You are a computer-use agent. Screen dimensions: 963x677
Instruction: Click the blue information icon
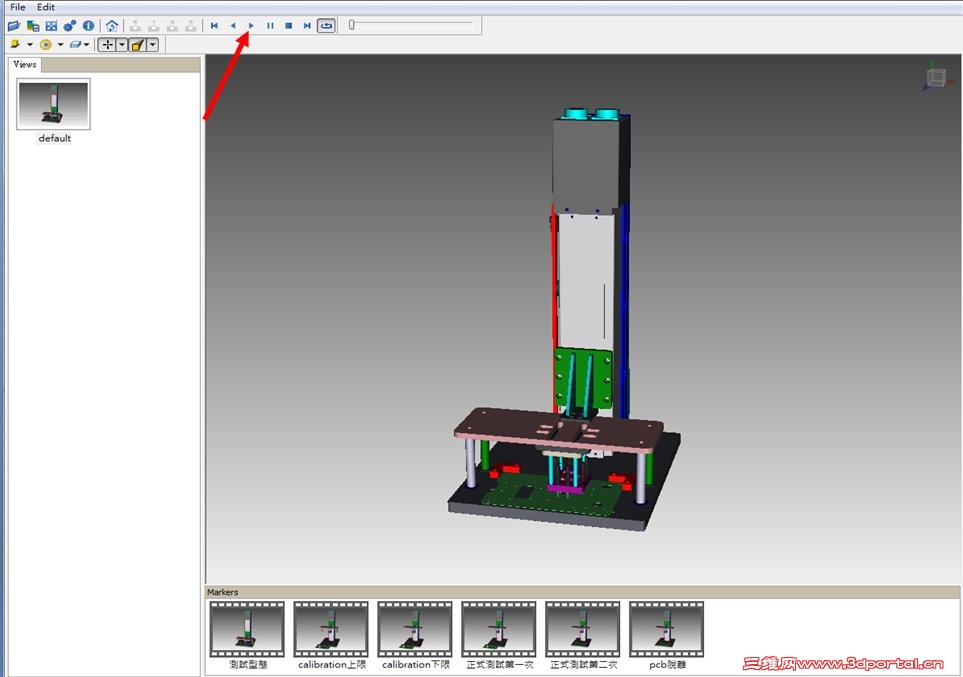88,26
